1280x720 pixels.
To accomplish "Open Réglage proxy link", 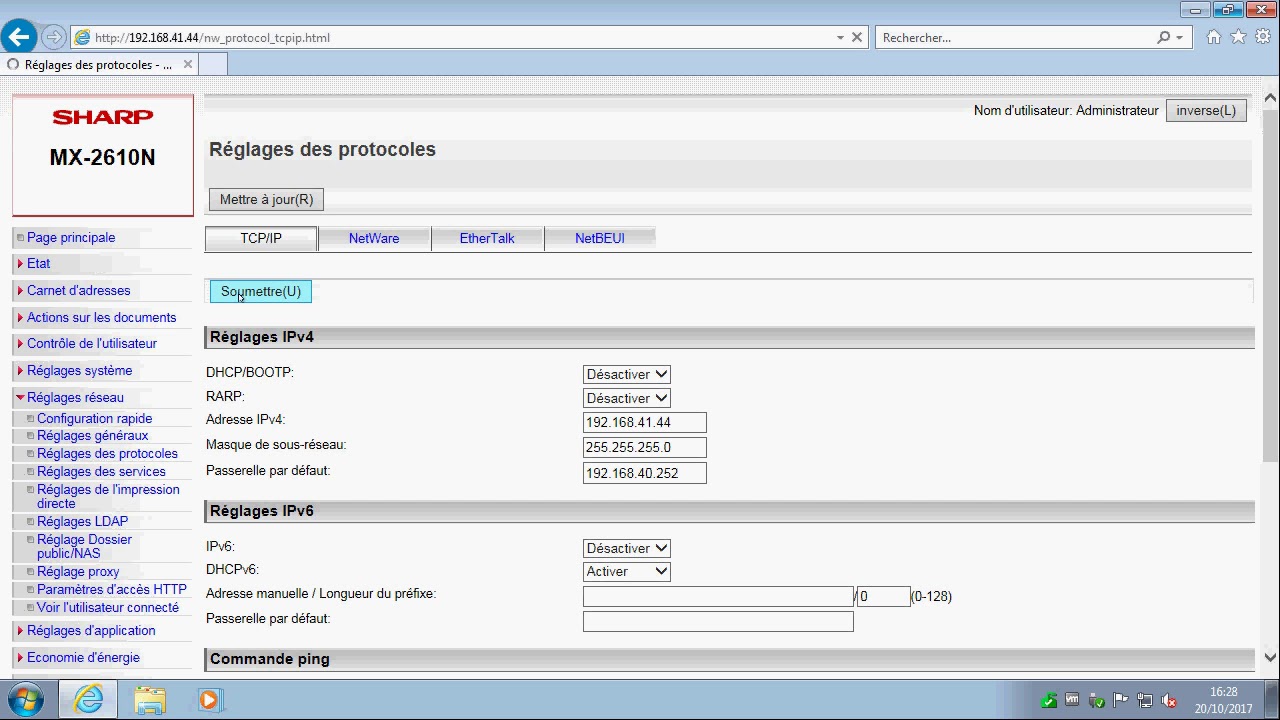I will coord(78,571).
